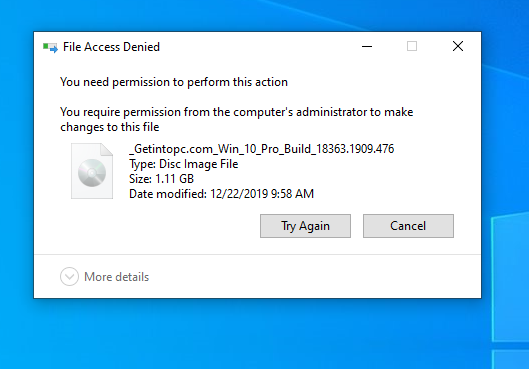Click the File Access Denied title text
This screenshot has height=369, width=529.
pos(111,47)
